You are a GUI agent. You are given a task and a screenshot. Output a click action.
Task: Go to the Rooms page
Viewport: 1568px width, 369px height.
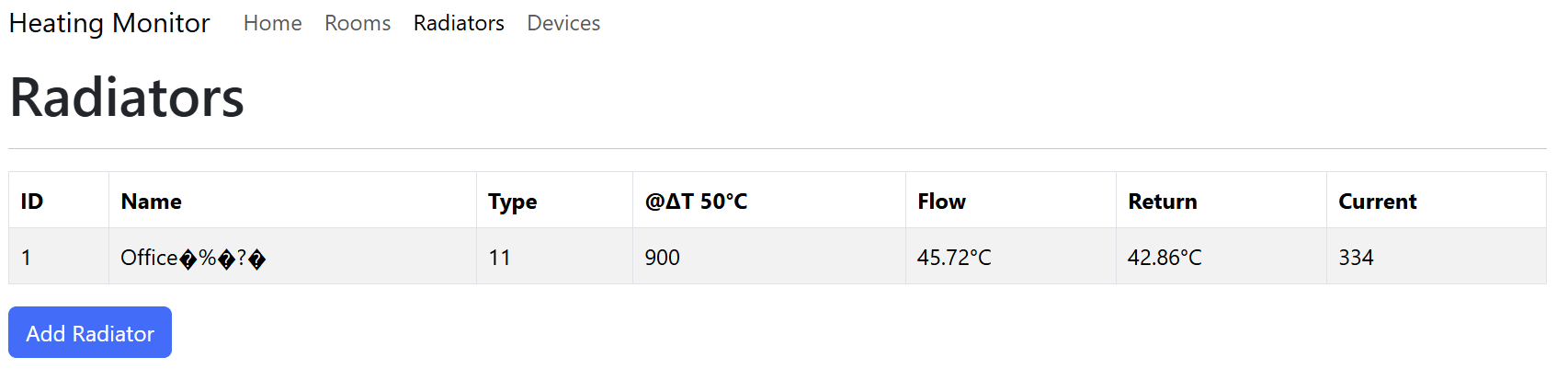tap(358, 23)
